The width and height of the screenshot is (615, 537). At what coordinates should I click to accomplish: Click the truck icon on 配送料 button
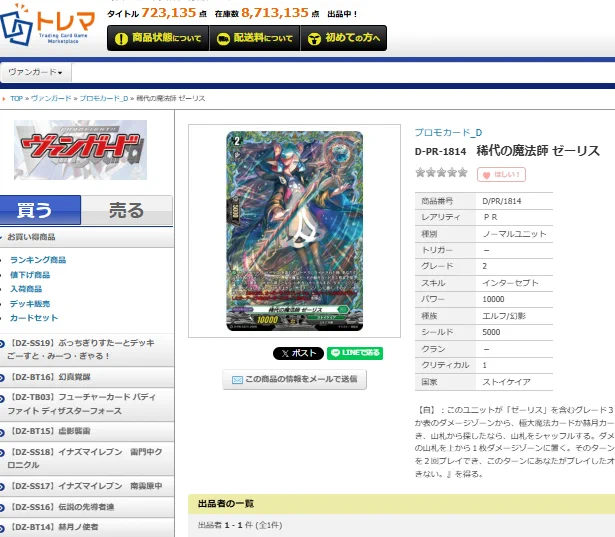[x=223, y=39]
